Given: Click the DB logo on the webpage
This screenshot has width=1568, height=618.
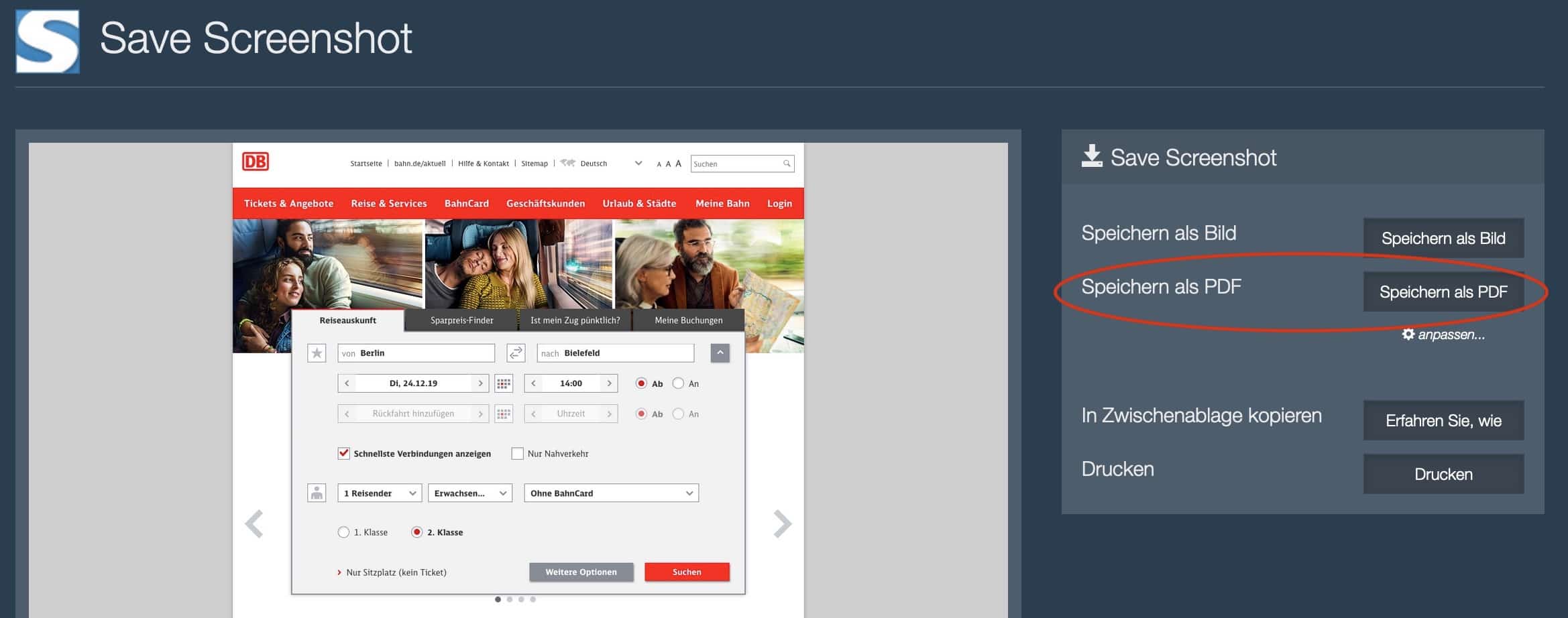Looking at the screenshot, I should pyautogui.click(x=256, y=162).
